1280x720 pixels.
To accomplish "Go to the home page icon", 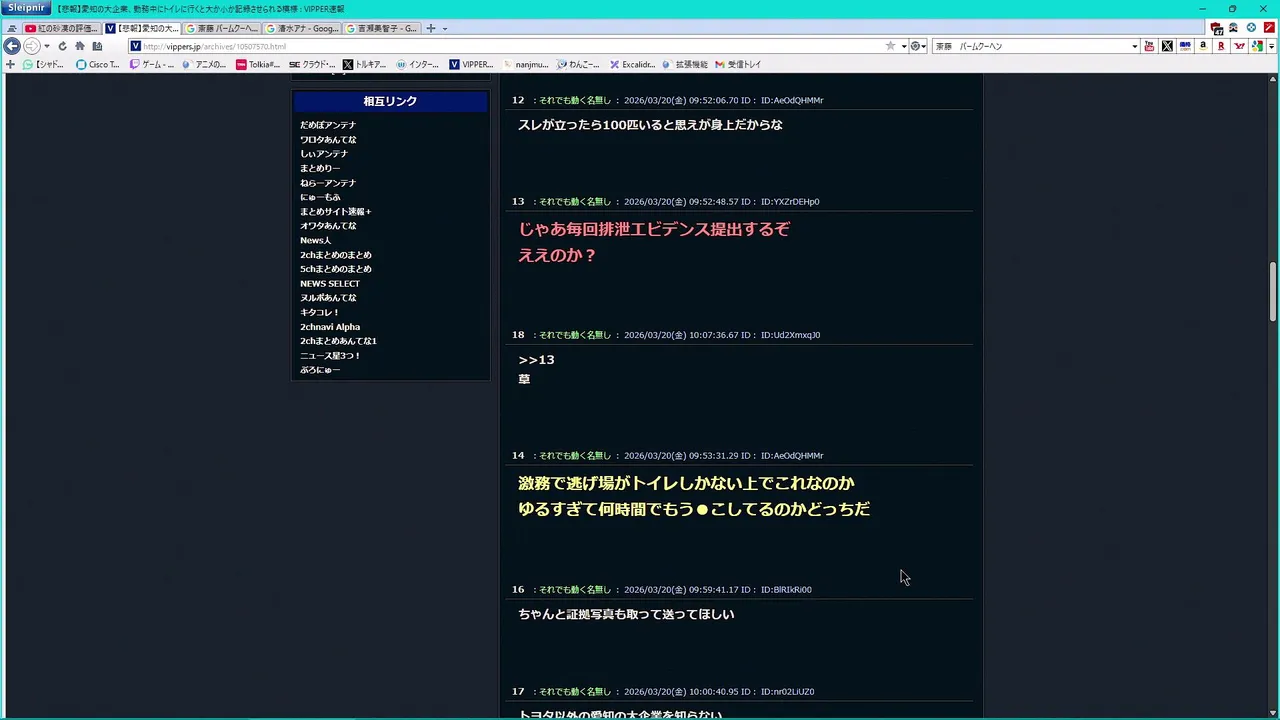I will pyautogui.click(x=79, y=46).
